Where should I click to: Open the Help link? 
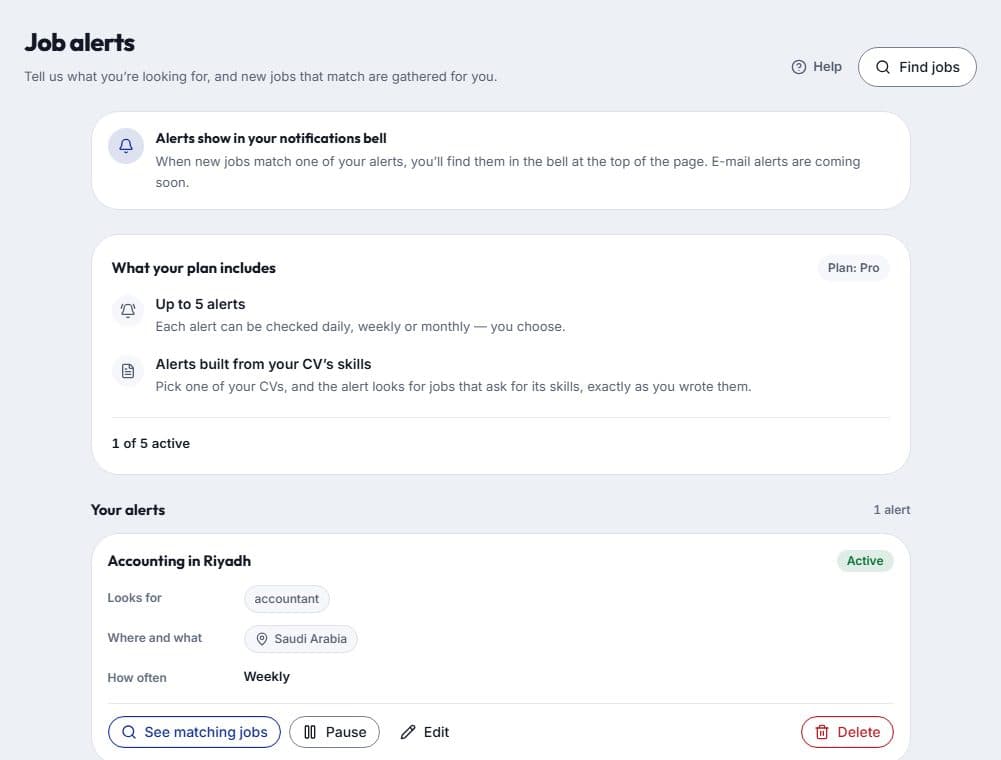tap(817, 67)
